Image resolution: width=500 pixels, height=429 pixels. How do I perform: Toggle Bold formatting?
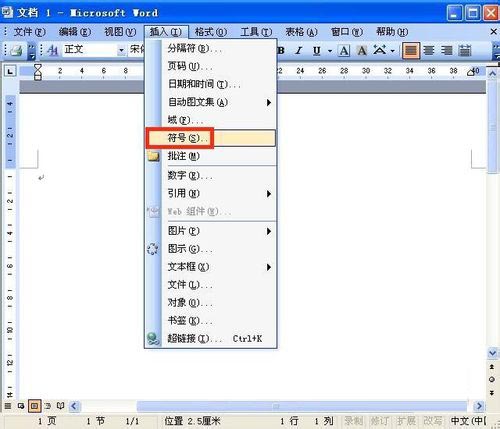coord(281,51)
